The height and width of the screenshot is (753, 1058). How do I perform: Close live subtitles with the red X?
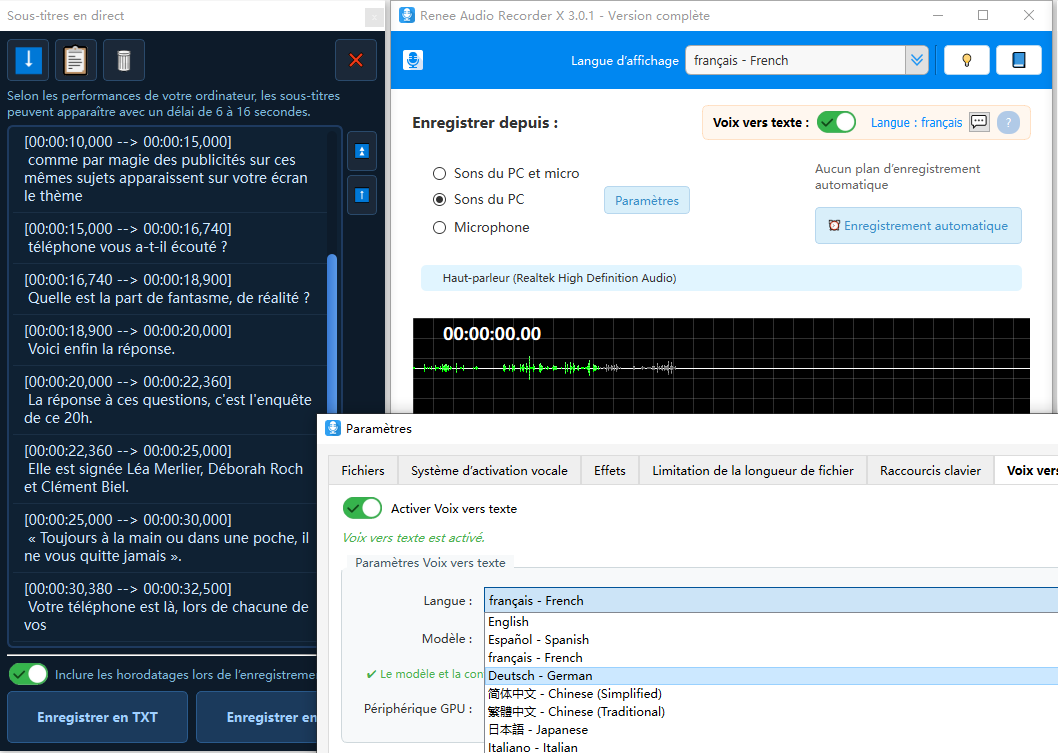pyautogui.click(x=356, y=60)
